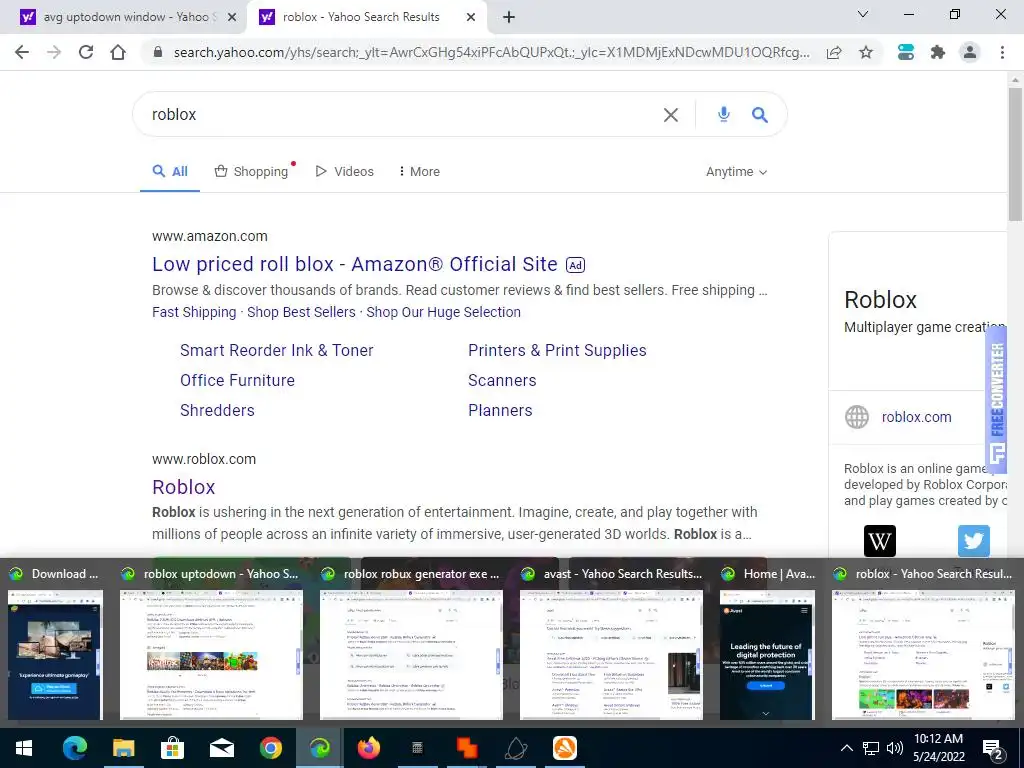Open a new browser tab
This screenshot has height=768, width=1024.
509,17
